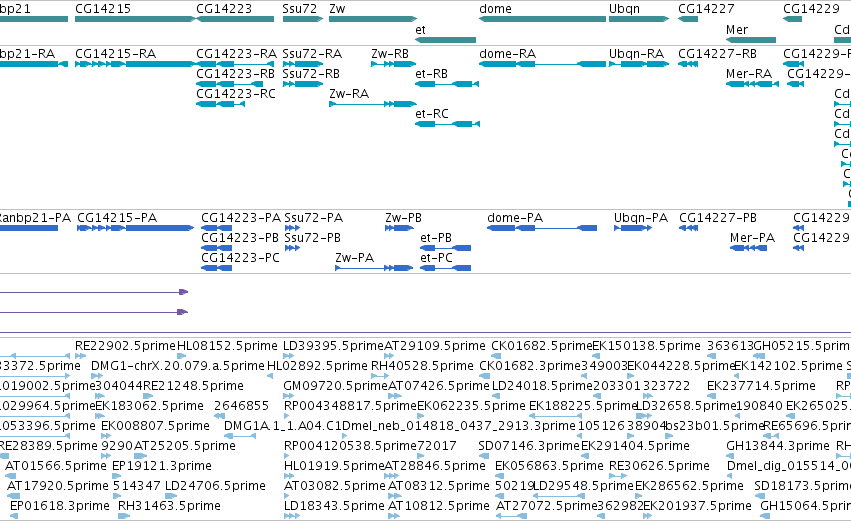Click the CG14227 gene label
Image resolution: width=851 pixels, height=521 pixels.
[x=706, y=9]
